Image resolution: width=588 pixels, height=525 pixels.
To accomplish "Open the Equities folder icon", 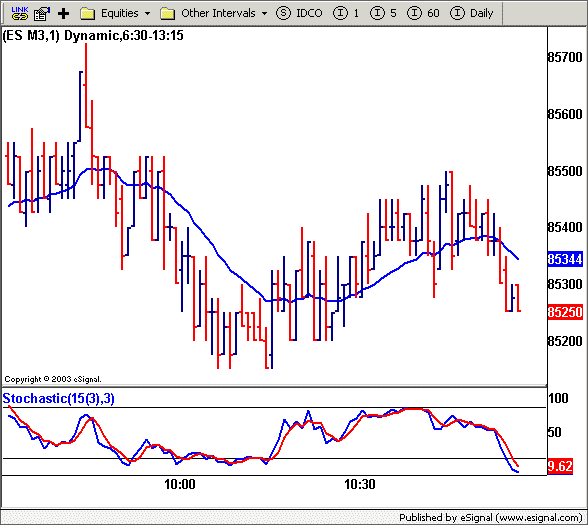I will [87, 14].
